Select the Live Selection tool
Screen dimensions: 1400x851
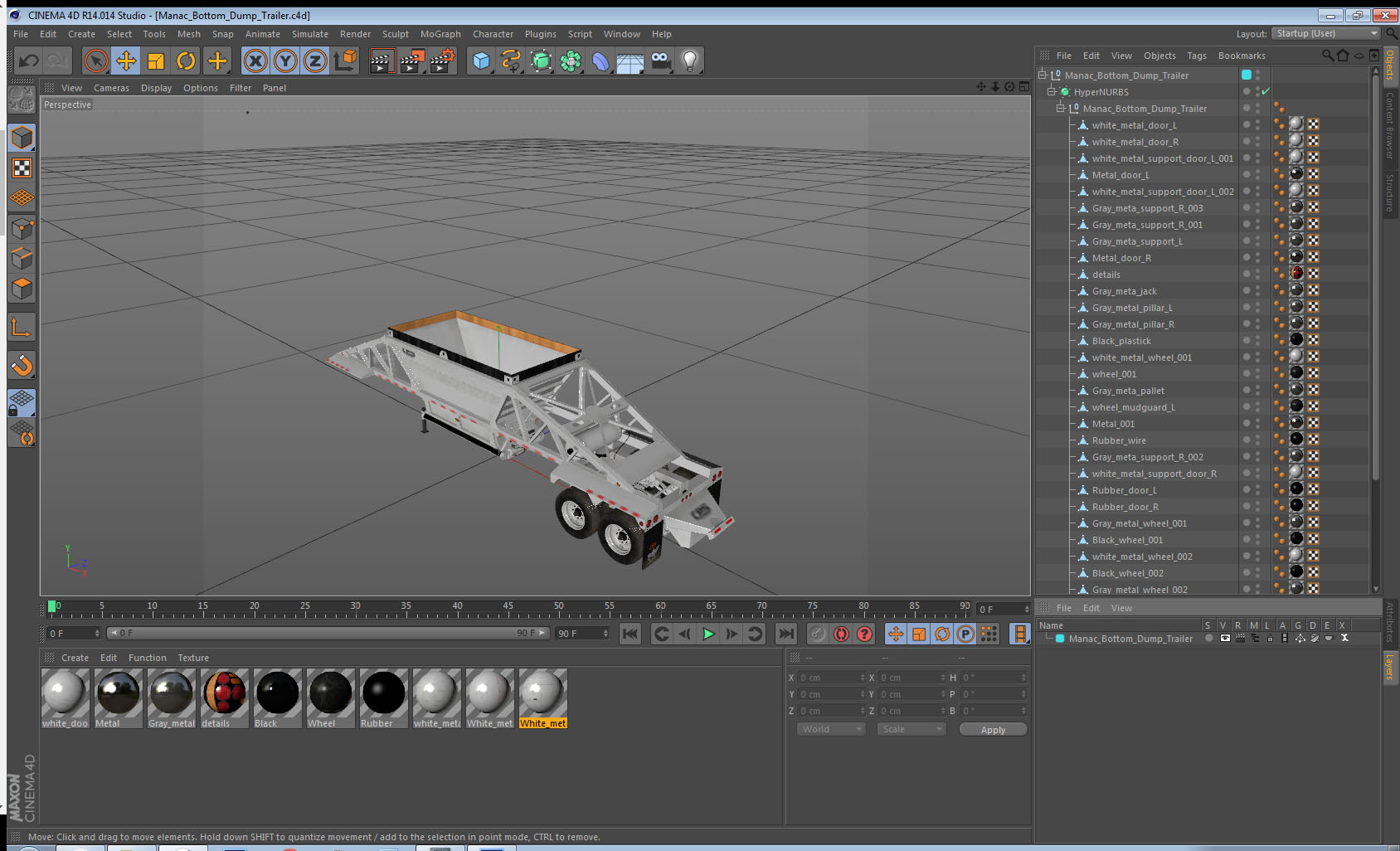tap(96, 61)
